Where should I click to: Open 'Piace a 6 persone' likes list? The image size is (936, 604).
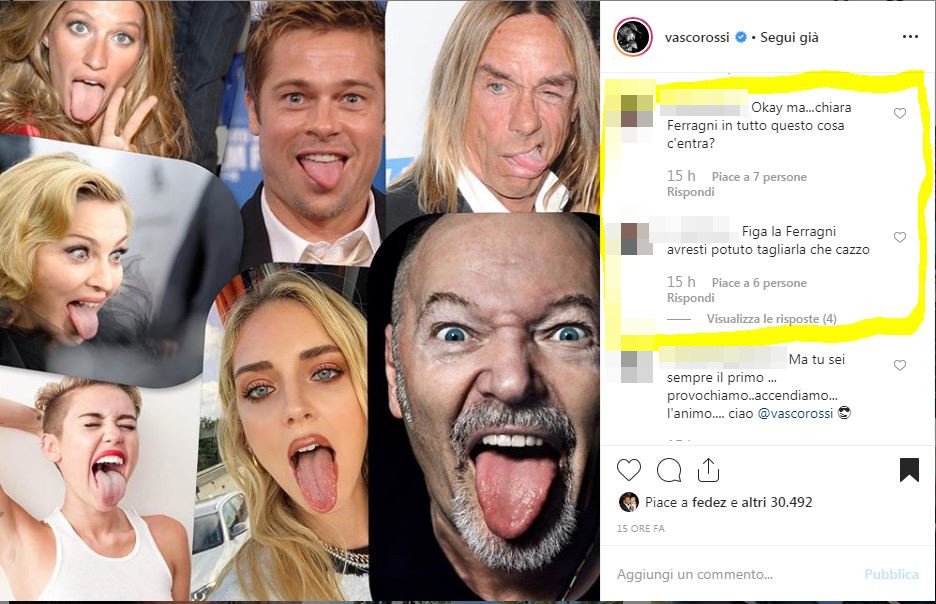click(759, 283)
